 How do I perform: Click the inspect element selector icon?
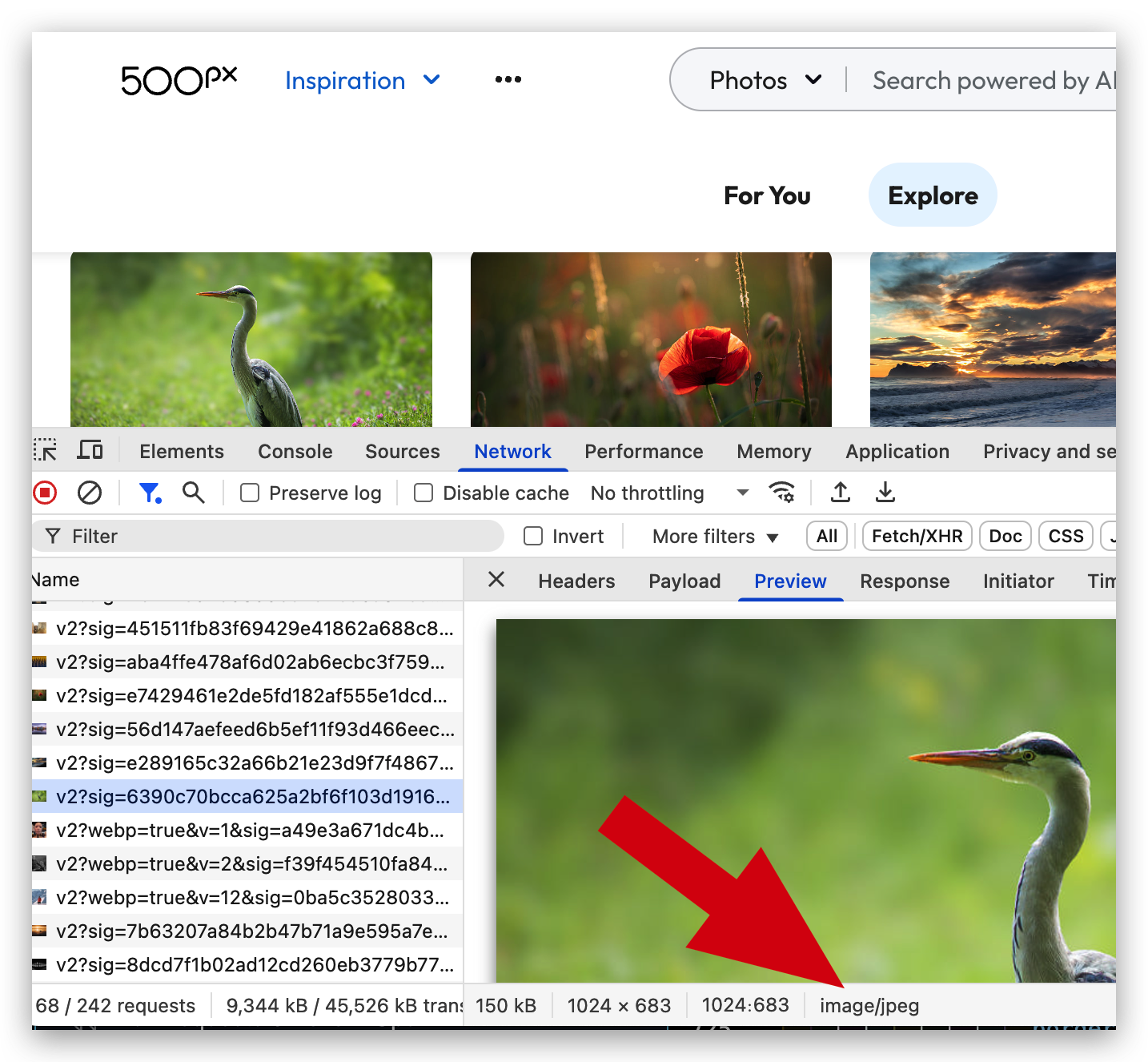point(45,451)
